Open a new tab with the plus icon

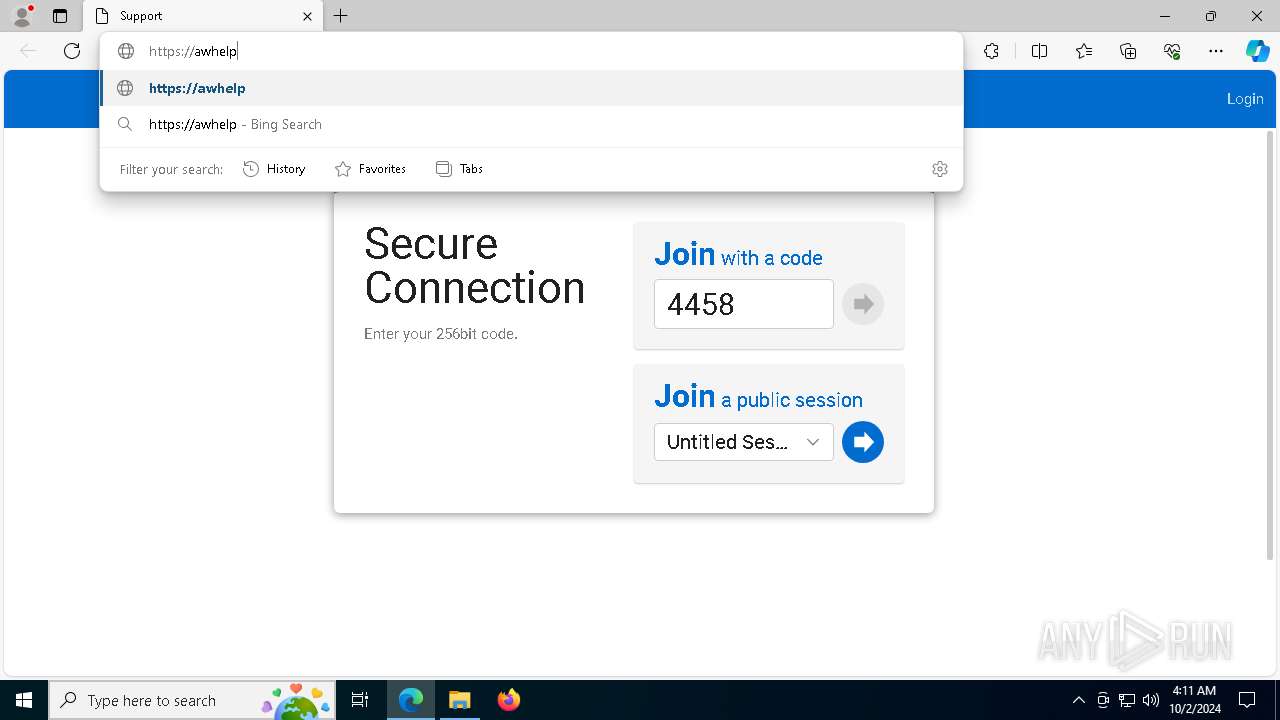[x=341, y=16]
